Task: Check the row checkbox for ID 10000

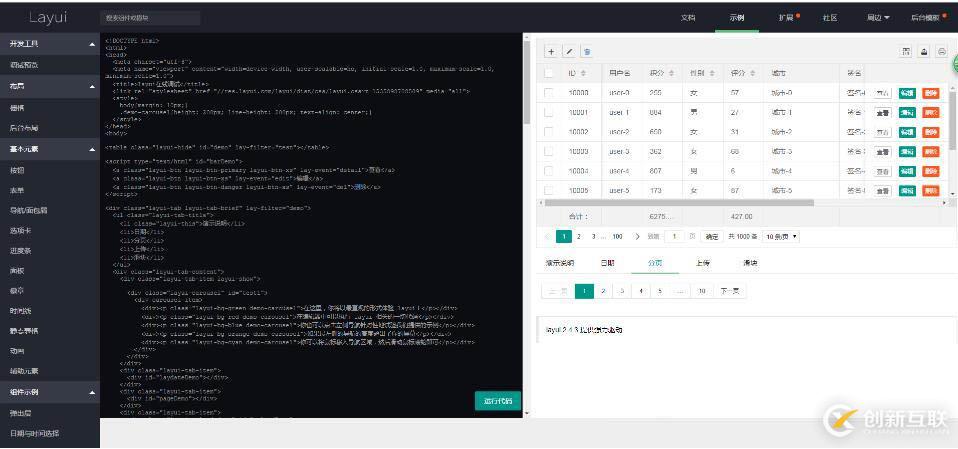Action: tap(549, 93)
